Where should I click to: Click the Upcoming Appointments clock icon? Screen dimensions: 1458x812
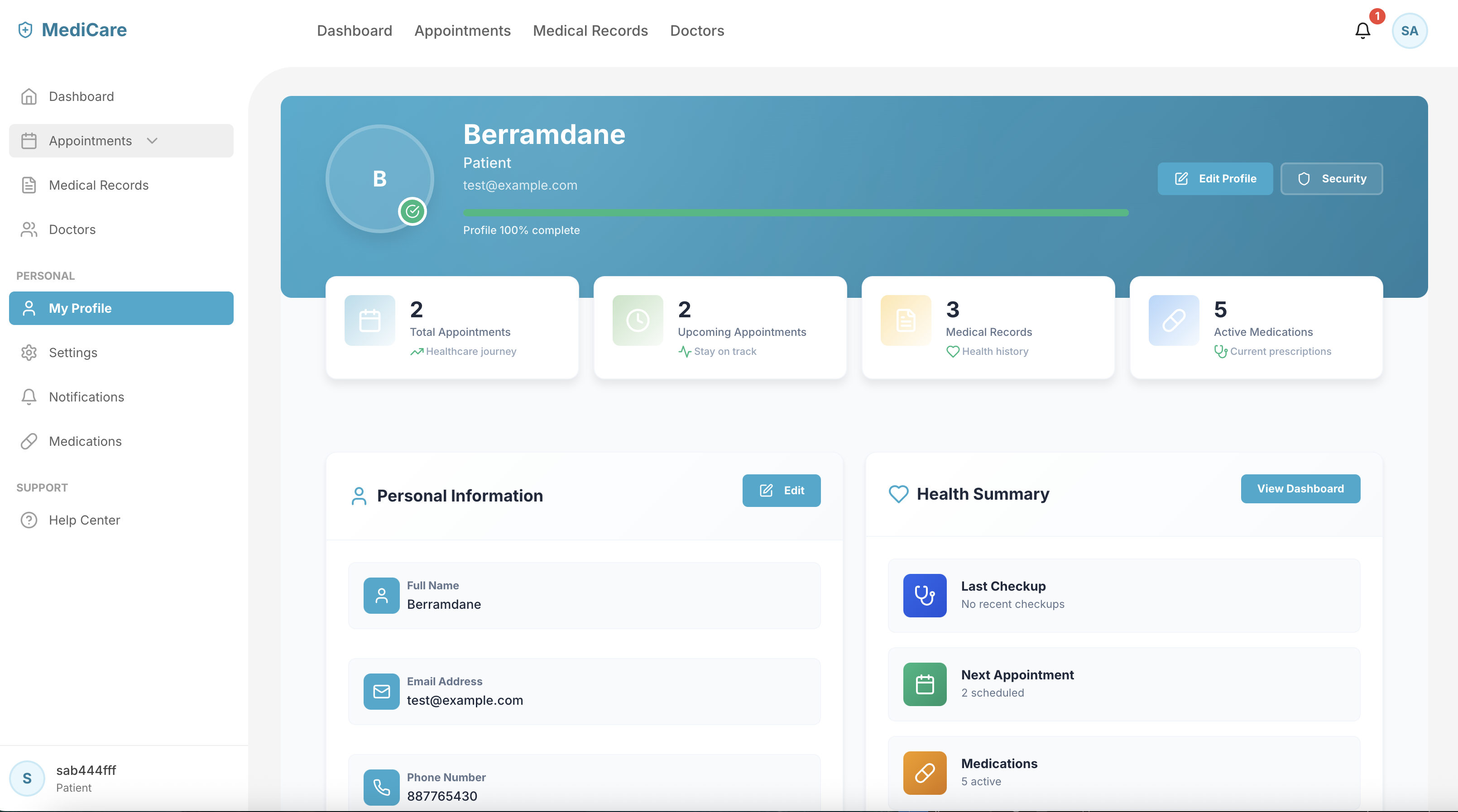click(638, 320)
